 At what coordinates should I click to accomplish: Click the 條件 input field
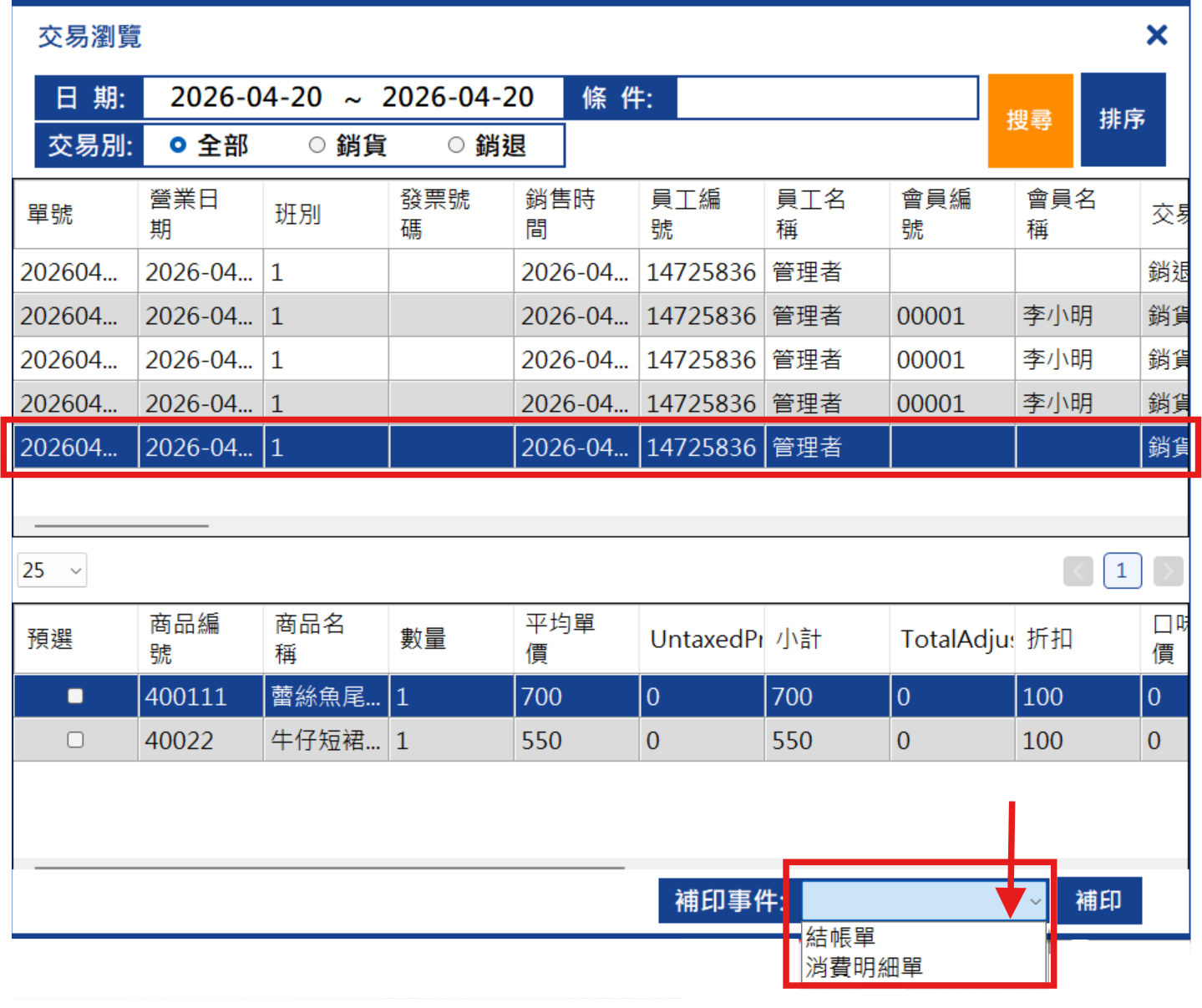coord(827,98)
